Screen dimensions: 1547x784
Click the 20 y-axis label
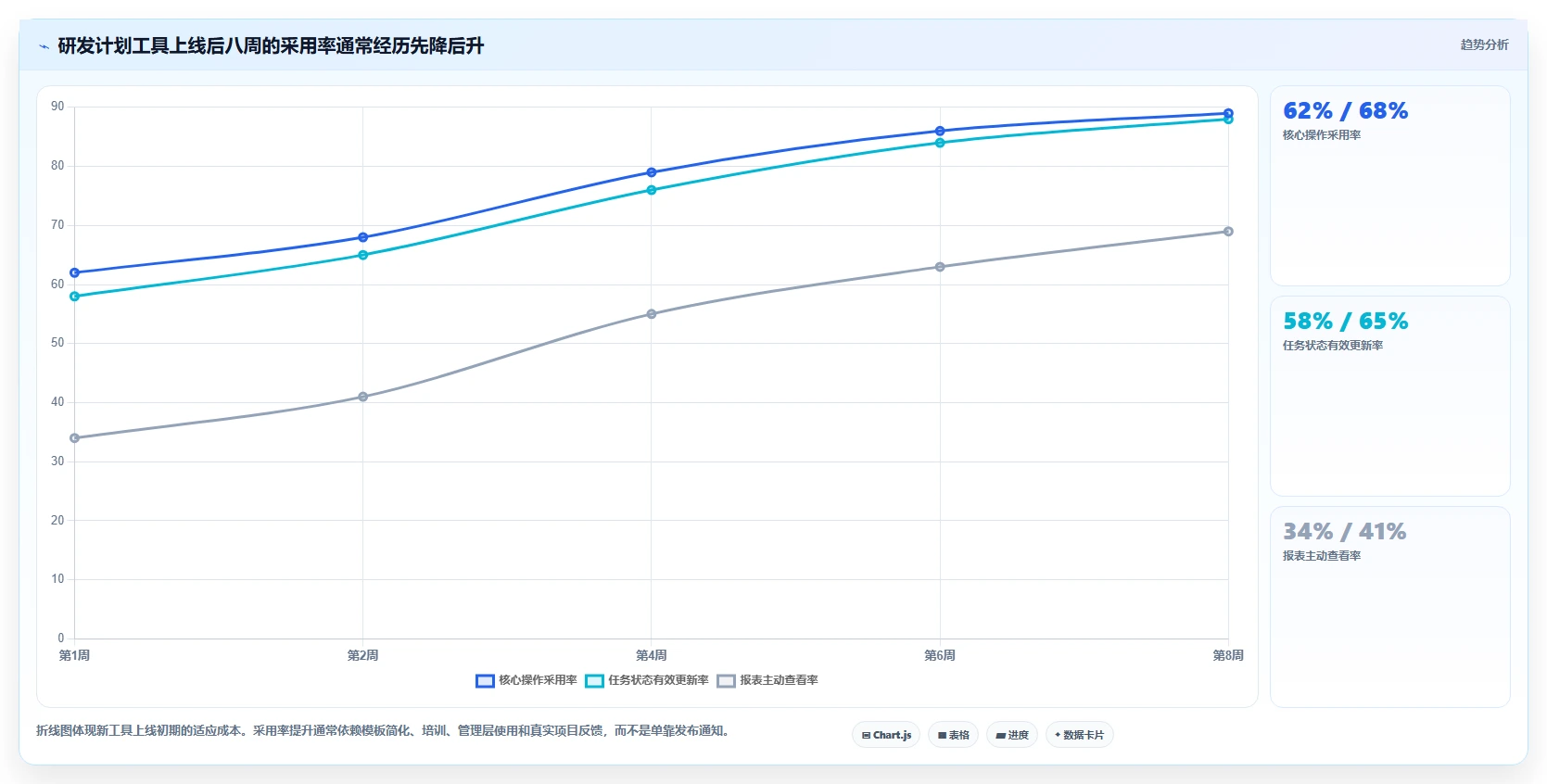pos(57,521)
